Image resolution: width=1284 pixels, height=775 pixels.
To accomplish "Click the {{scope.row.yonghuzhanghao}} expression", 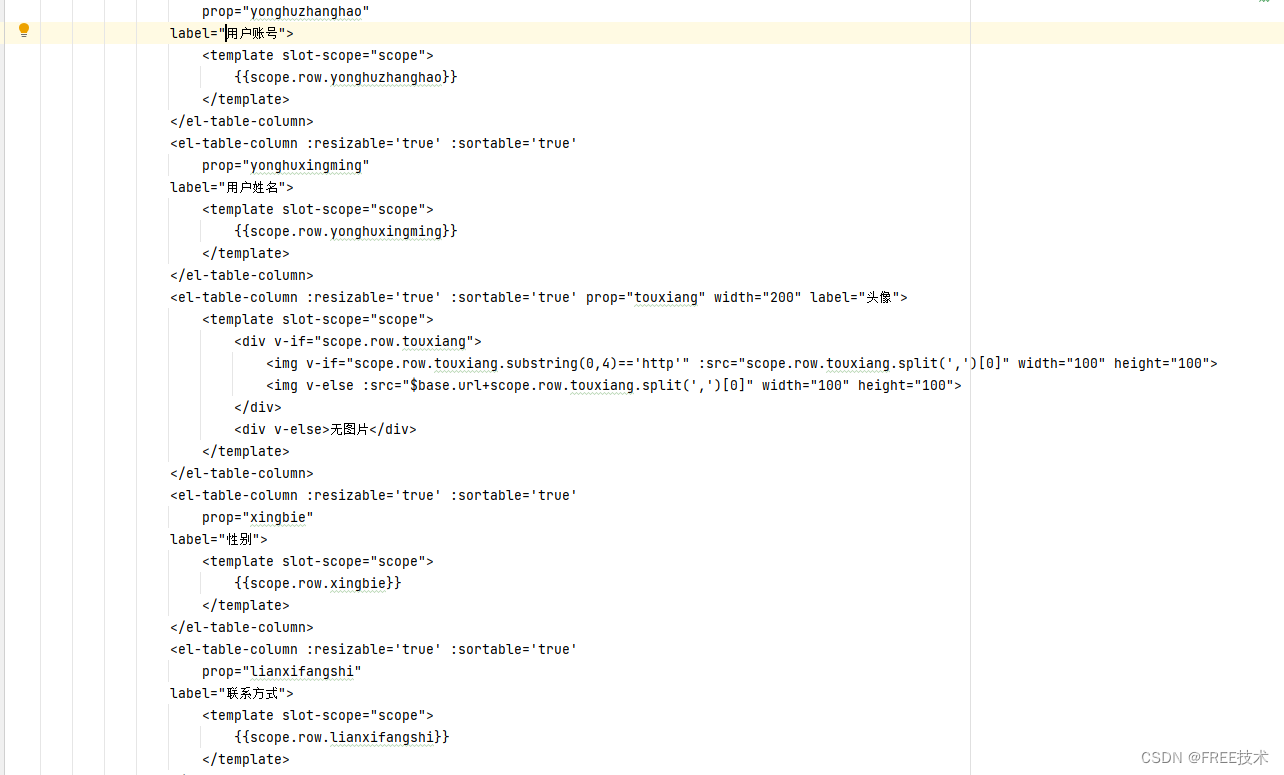I will (346, 77).
